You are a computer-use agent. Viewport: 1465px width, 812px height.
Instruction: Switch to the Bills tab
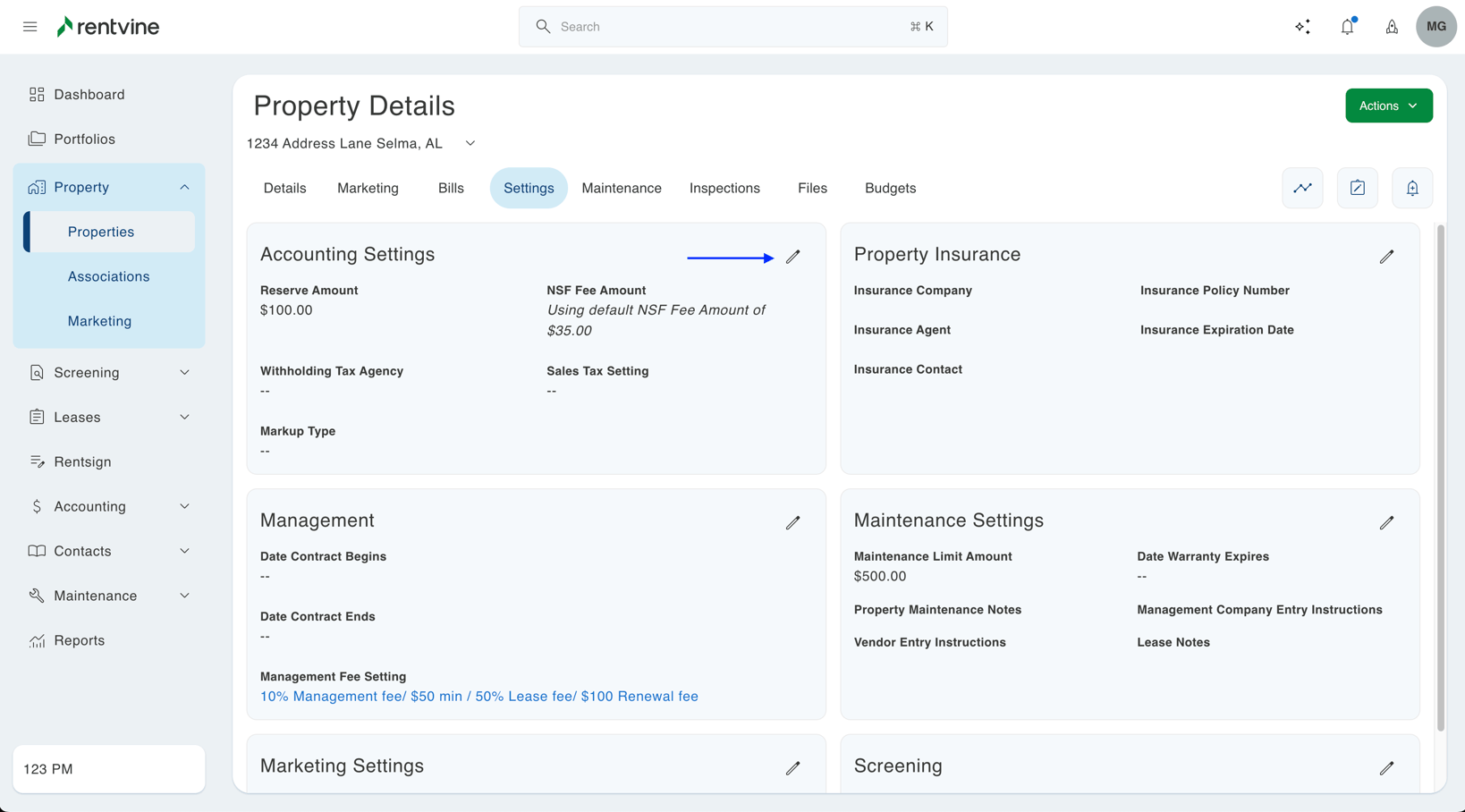click(x=451, y=188)
